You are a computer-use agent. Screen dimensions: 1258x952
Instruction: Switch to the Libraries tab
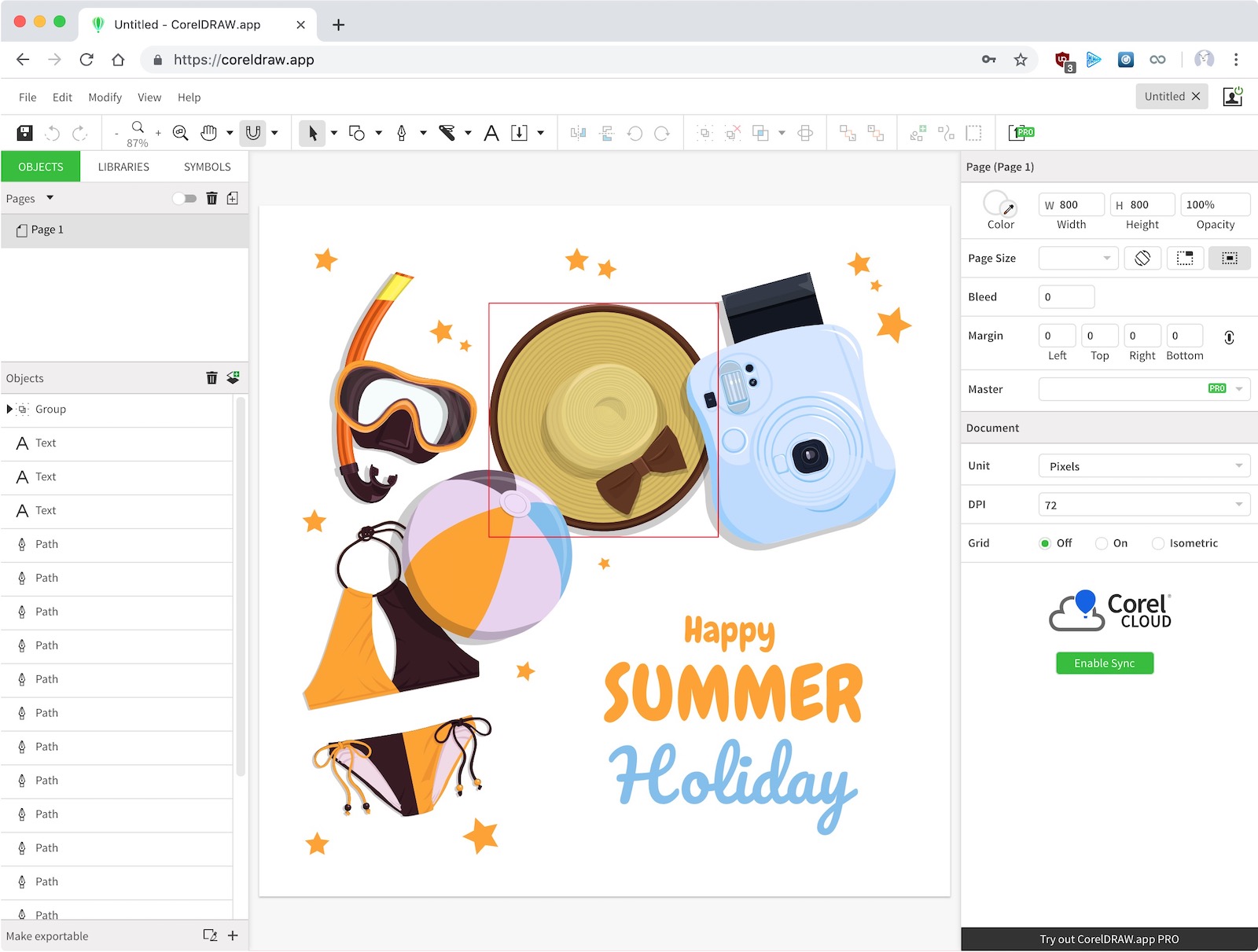[123, 167]
